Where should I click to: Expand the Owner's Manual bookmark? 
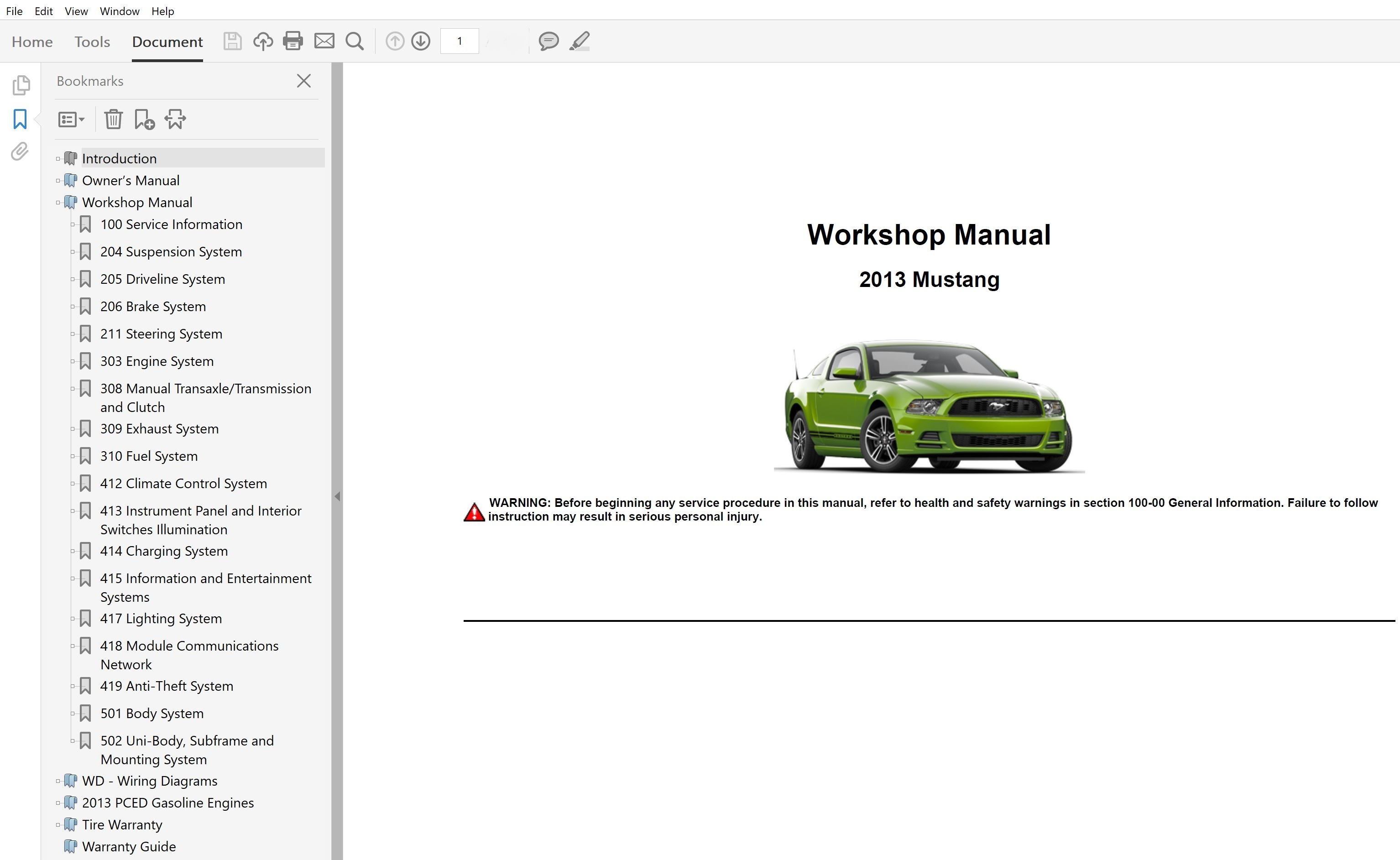(x=58, y=181)
